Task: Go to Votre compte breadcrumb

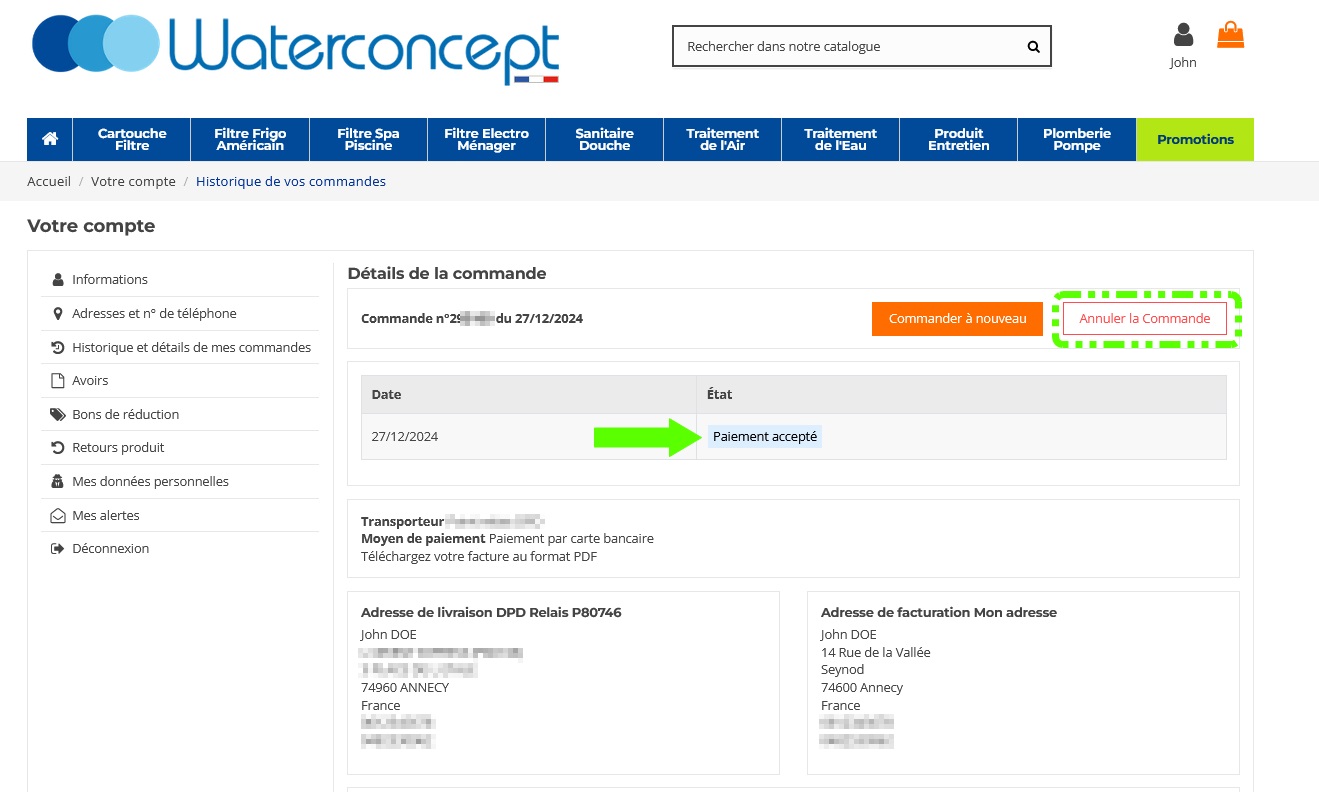Action: (x=133, y=182)
